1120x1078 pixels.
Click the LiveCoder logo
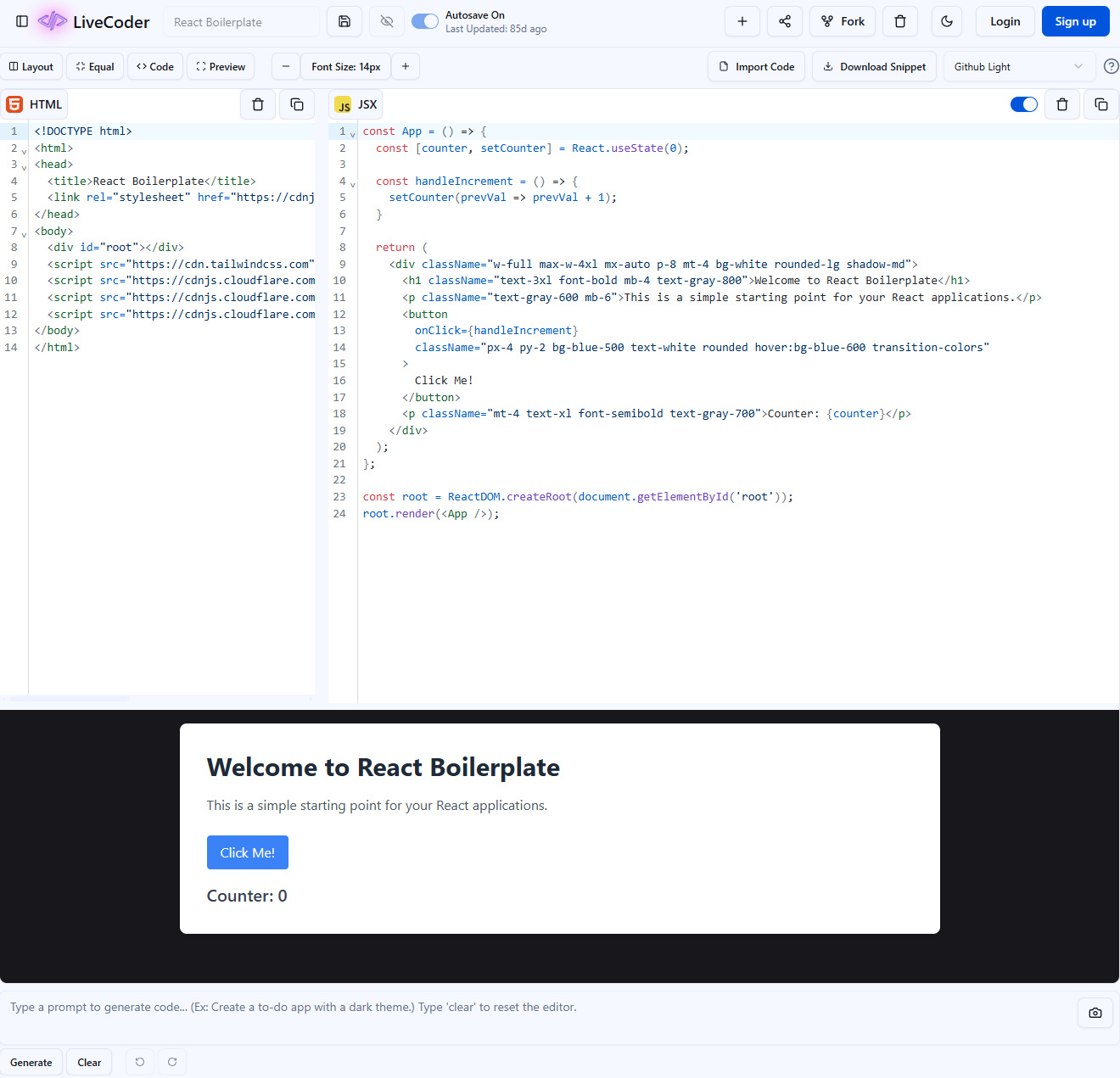tap(93, 21)
